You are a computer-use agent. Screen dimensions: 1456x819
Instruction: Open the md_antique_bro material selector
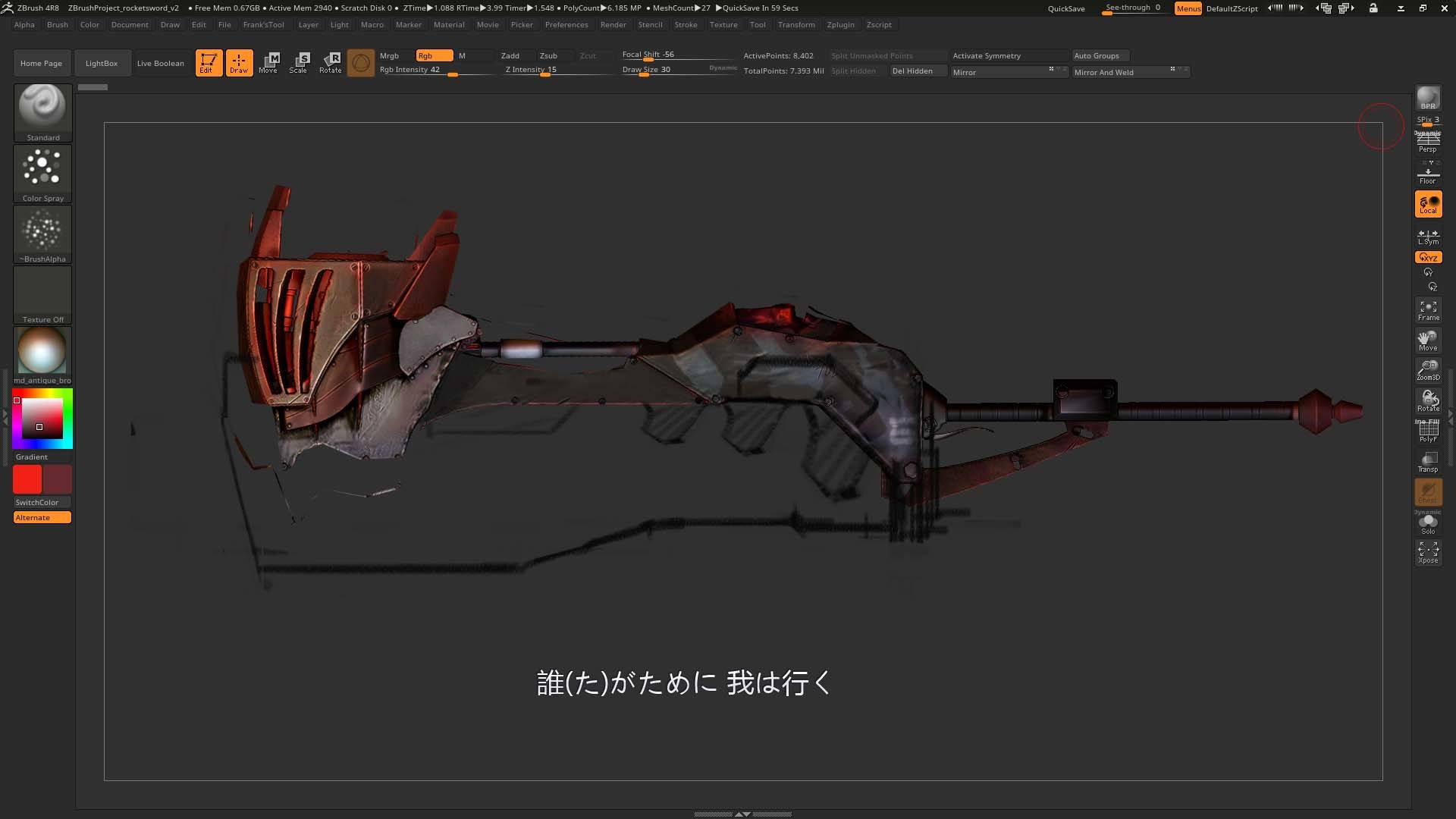tap(42, 356)
